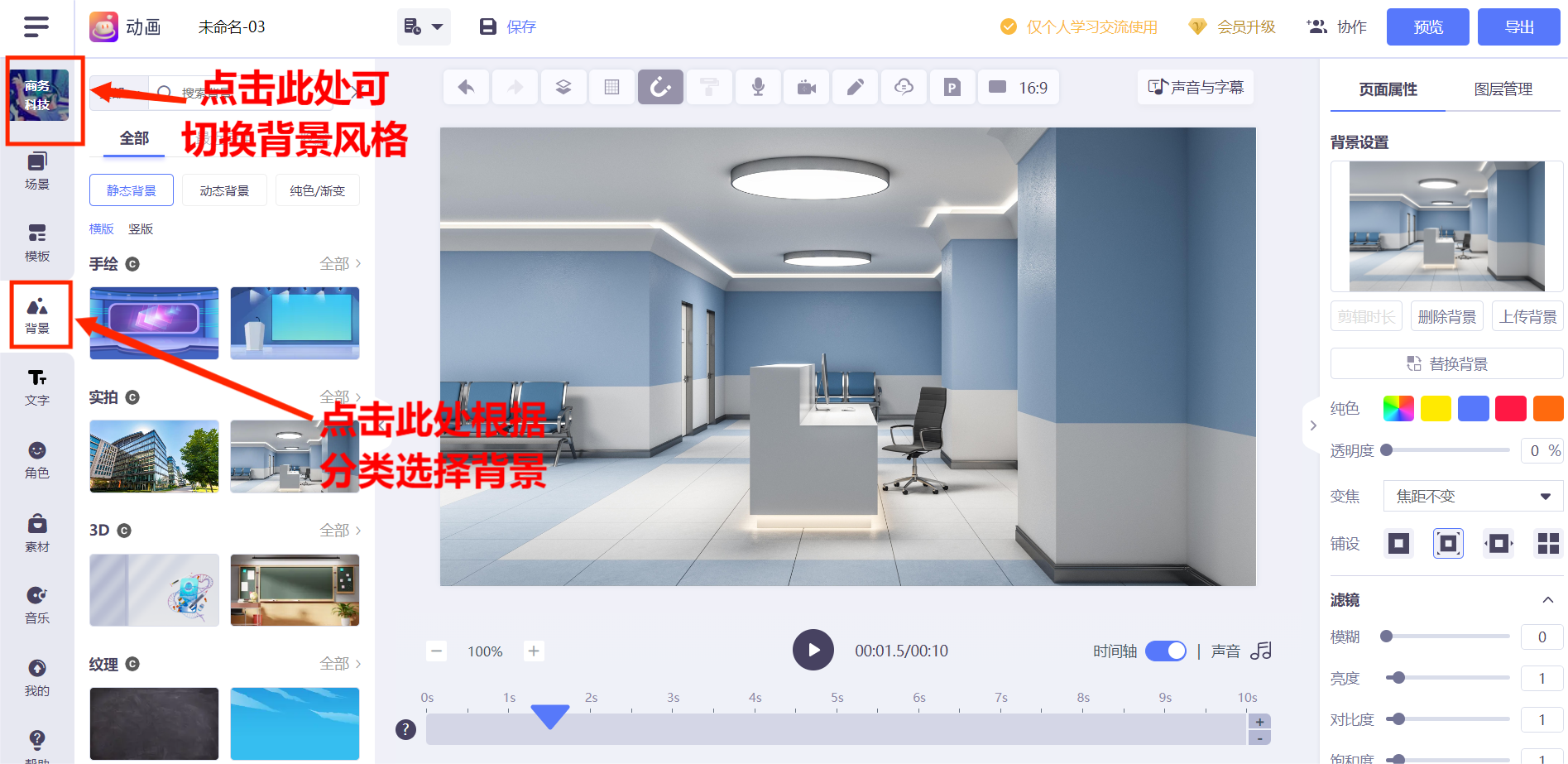The image size is (1568, 764).
Task: Open the 场景 scenes sidebar panel
Action: tap(37, 171)
